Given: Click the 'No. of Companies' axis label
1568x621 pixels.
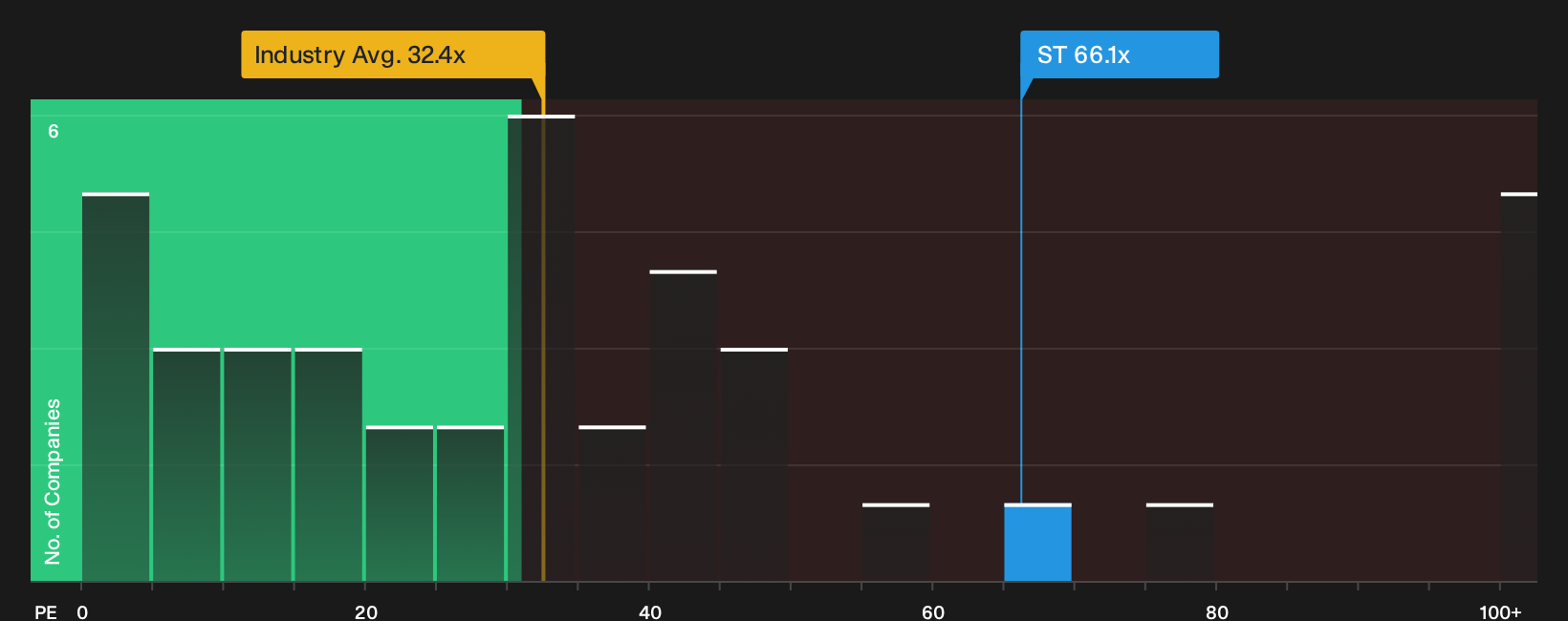Looking at the screenshot, I should point(53,482).
